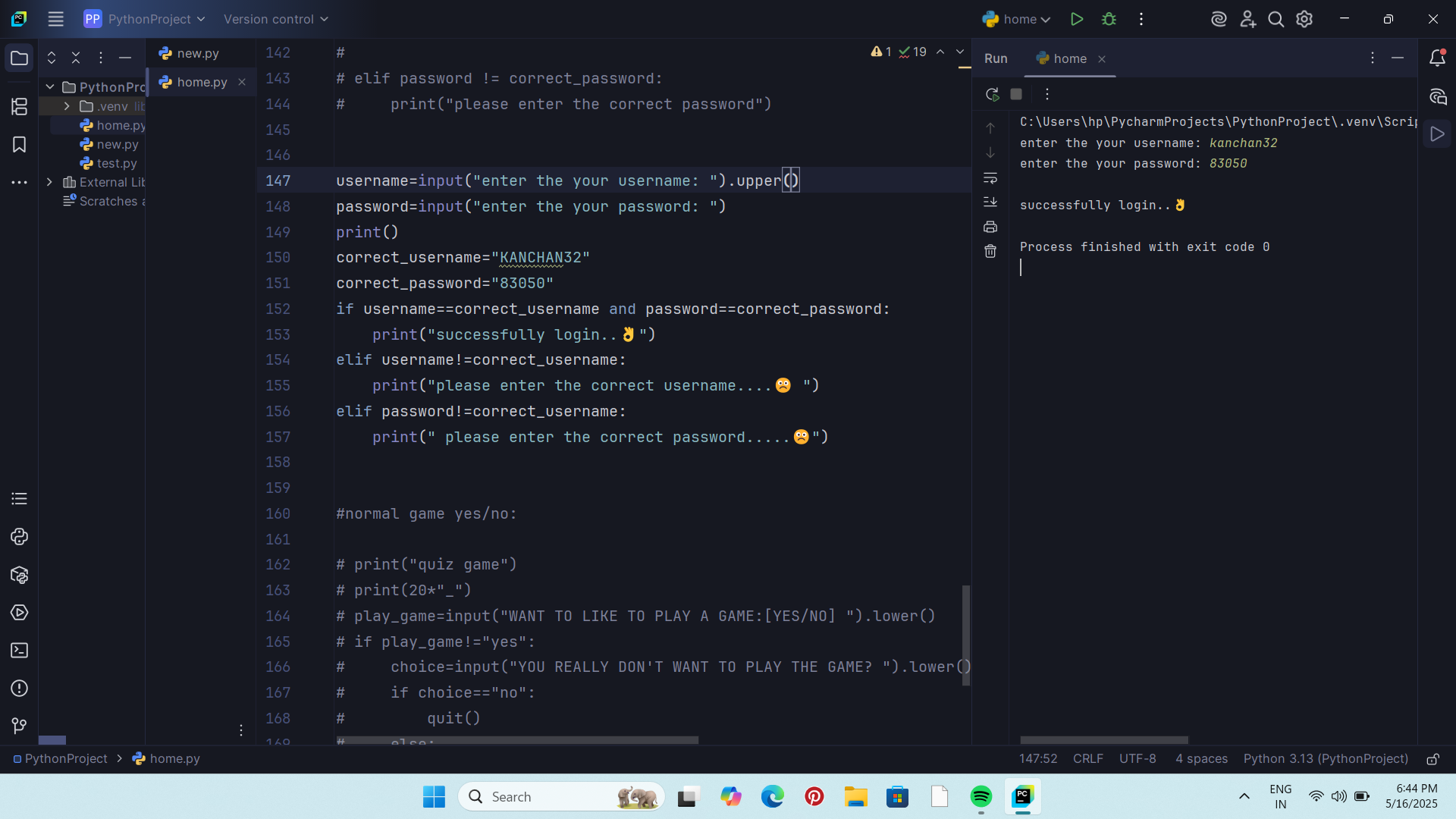Expand the .venv folder tree node

67,106
